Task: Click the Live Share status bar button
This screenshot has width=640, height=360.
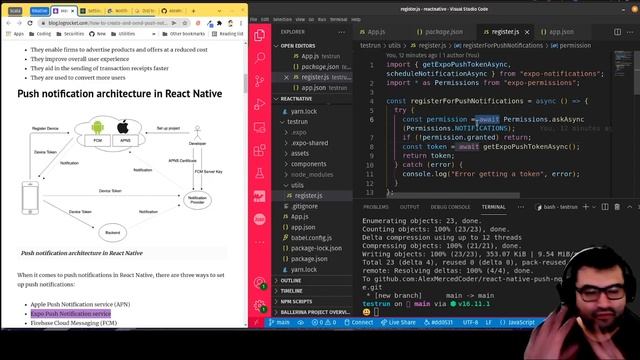Action: pos(398,322)
